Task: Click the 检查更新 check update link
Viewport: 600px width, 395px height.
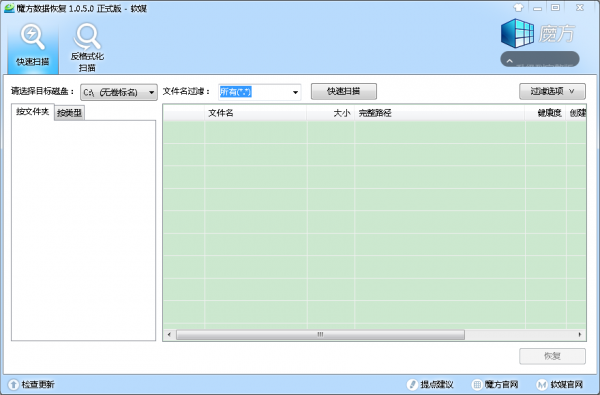Action: coord(32,384)
